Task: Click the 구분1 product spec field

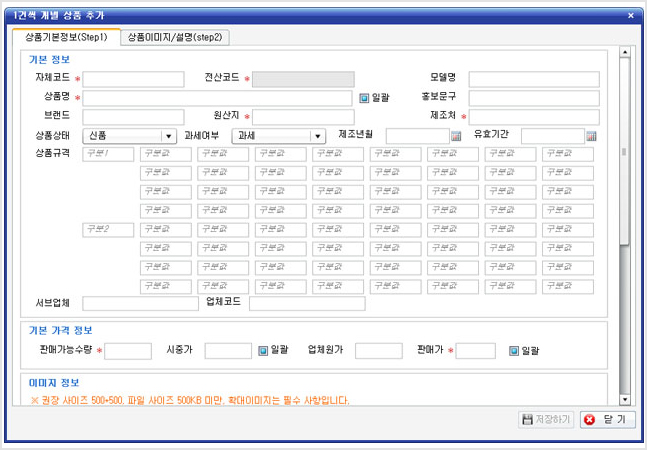Action: (108, 154)
